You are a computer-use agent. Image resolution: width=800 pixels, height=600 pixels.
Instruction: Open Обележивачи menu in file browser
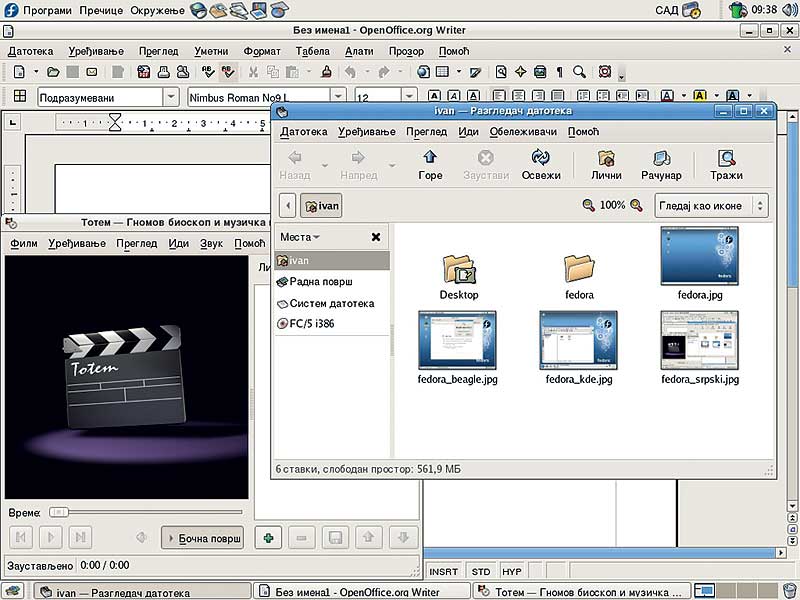point(523,132)
